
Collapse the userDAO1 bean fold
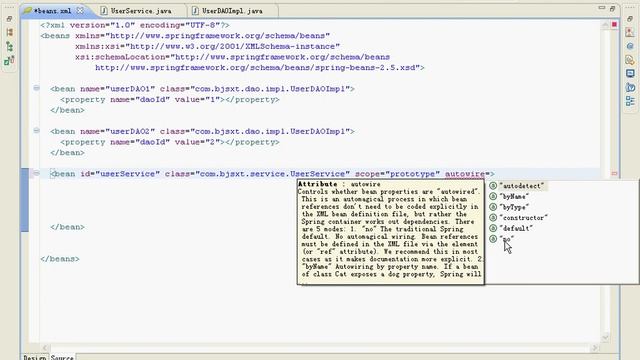point(36,88)
